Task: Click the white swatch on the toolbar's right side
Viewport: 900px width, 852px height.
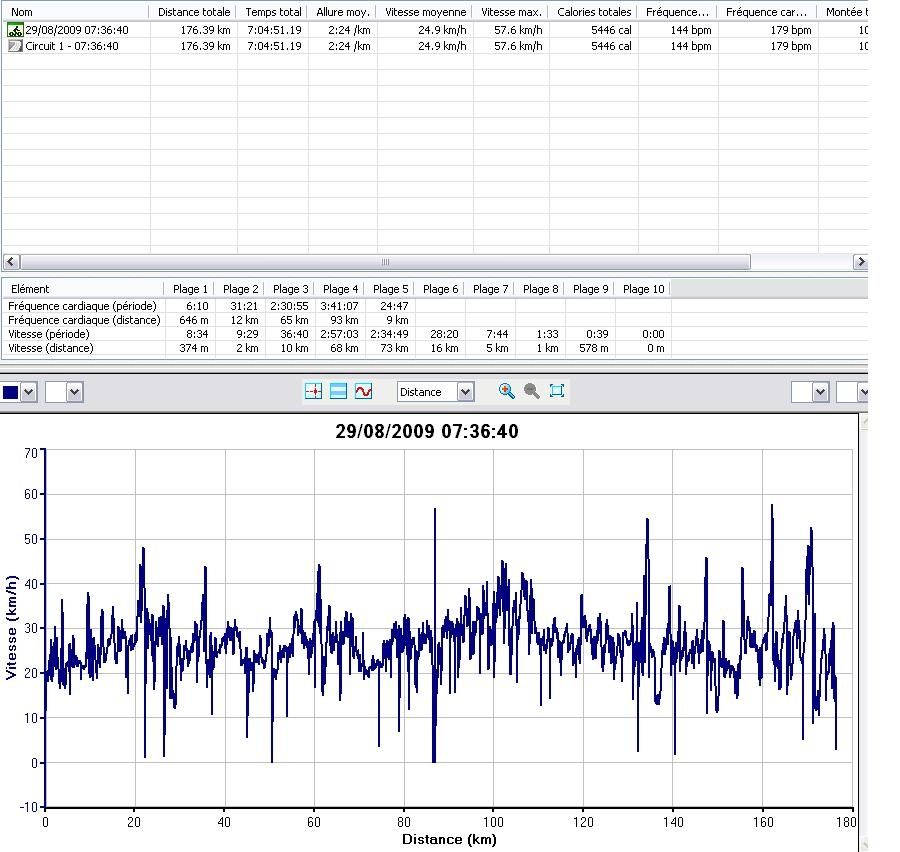Action: point(802,393)
